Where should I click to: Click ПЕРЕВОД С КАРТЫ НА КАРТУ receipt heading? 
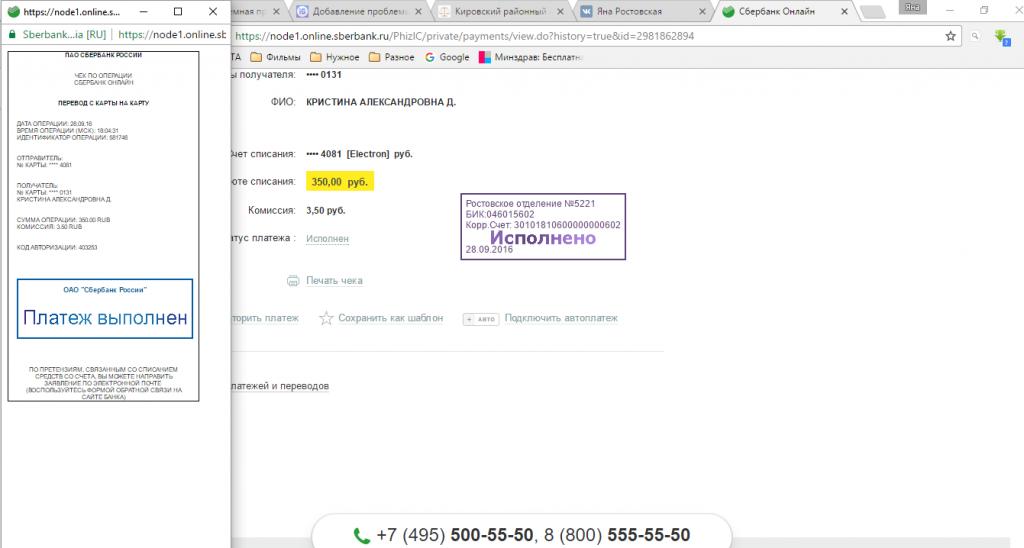pyautogui.click(x=103, y=103)
